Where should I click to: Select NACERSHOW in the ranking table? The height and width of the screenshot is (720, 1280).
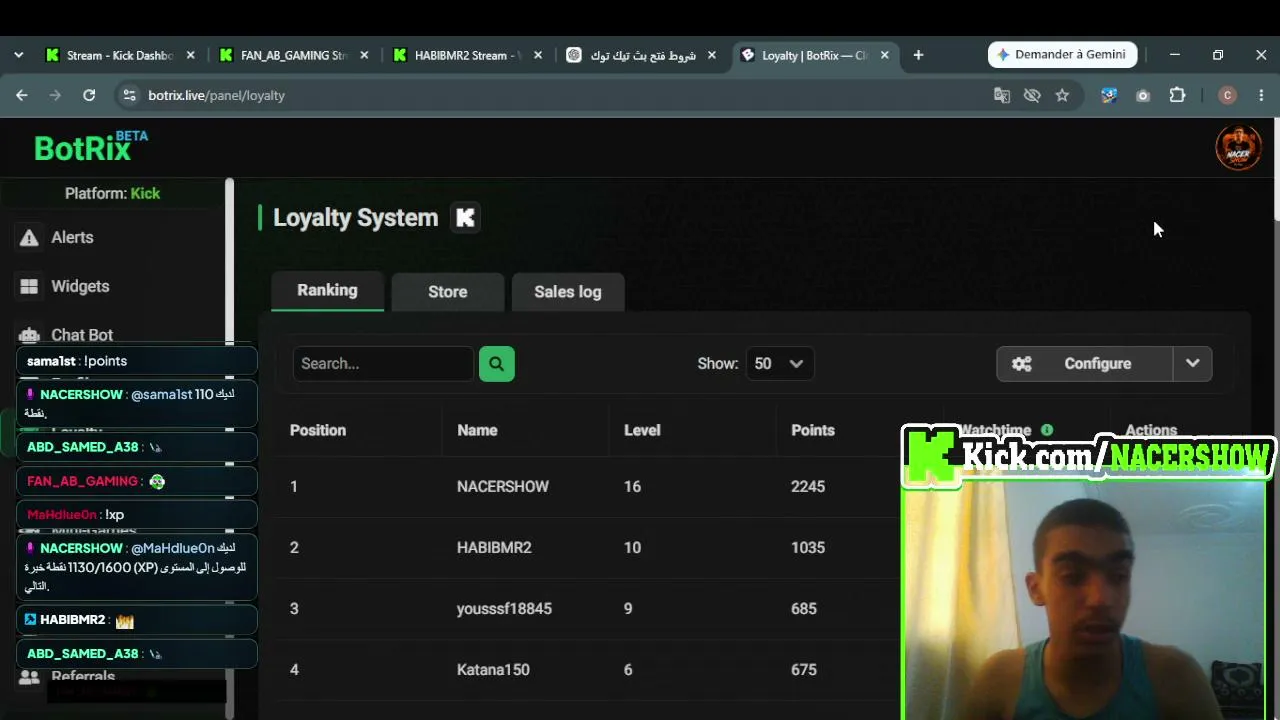[x=503, y=487]
